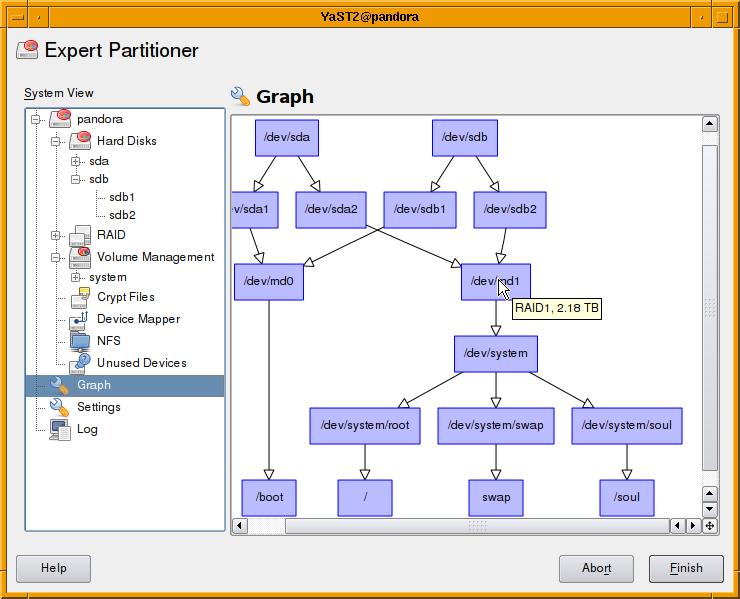This screenshot has height=599, width=740.
Task: Click the Crypt Files icon
Action: [x=80, y=297]
